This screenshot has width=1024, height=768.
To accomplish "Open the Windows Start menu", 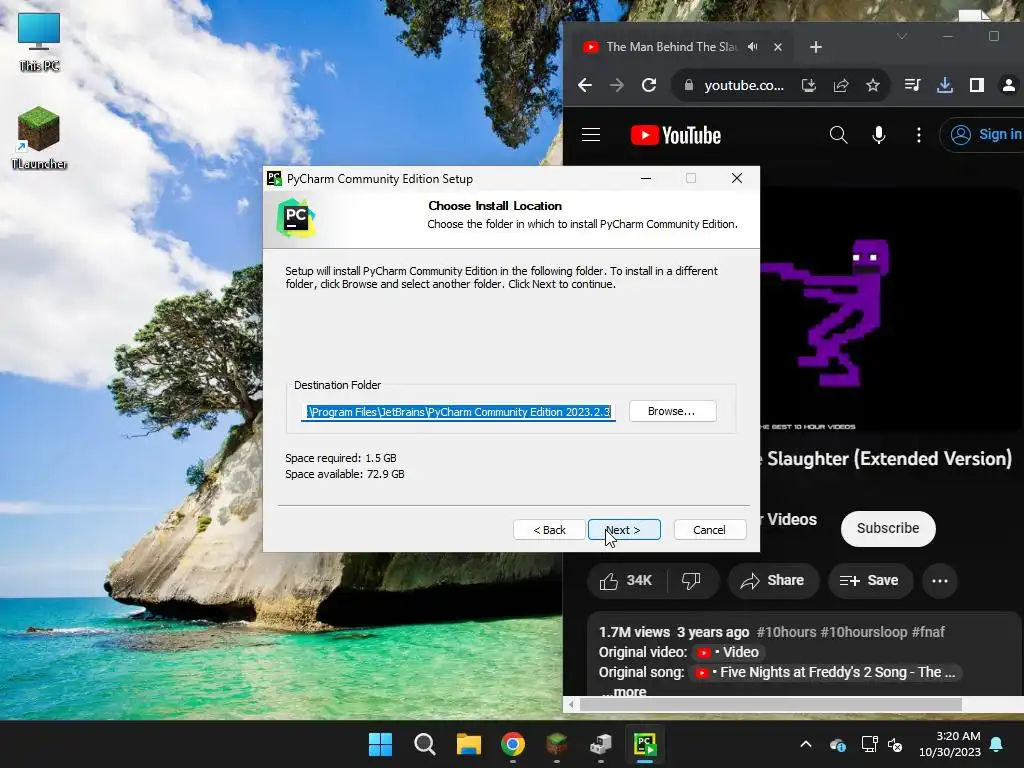I will coord(380,744).
